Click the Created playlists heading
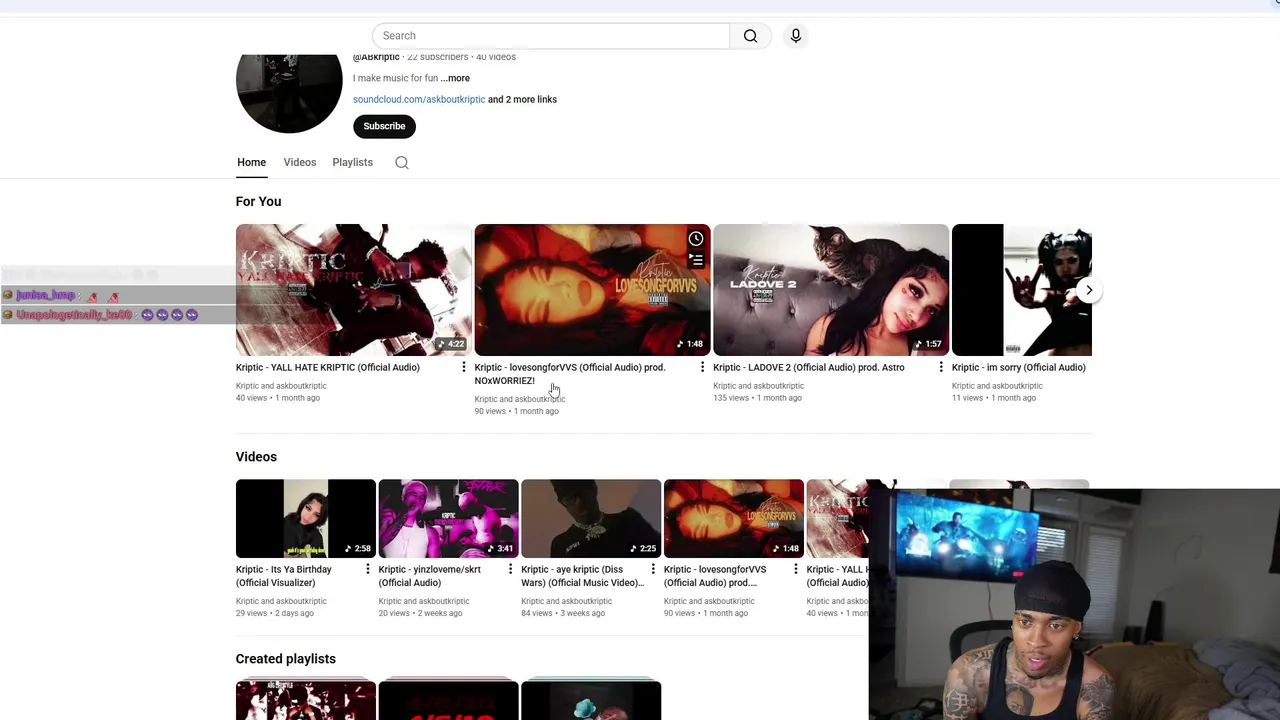The width and height of the screenshot is (1280, 720). point(286,659)
